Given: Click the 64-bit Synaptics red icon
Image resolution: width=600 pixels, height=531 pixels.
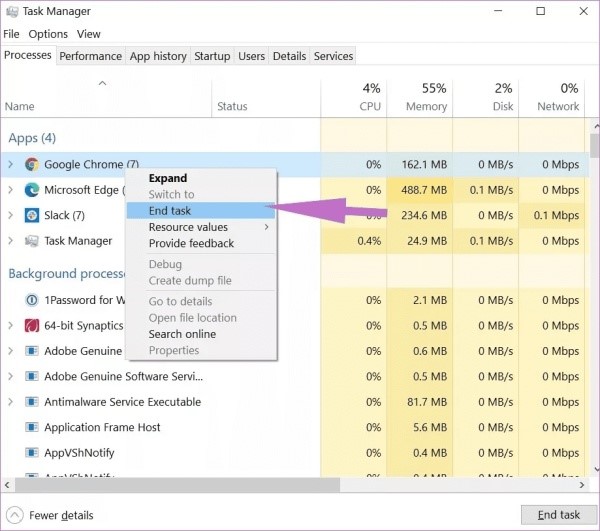Looking at the screenshot, I should click(x=32, y=325).
